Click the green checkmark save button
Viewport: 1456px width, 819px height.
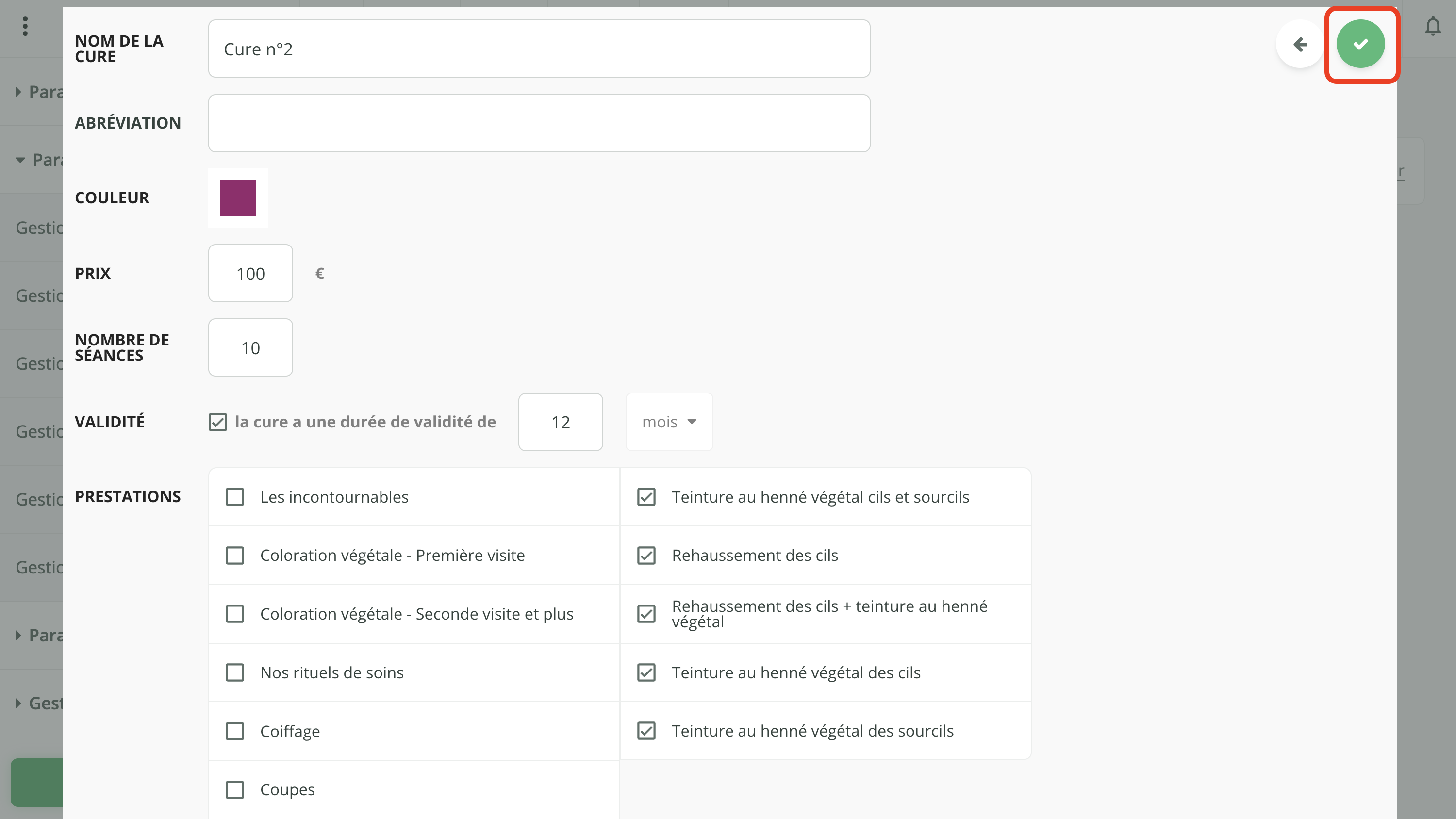point(1360,44)
